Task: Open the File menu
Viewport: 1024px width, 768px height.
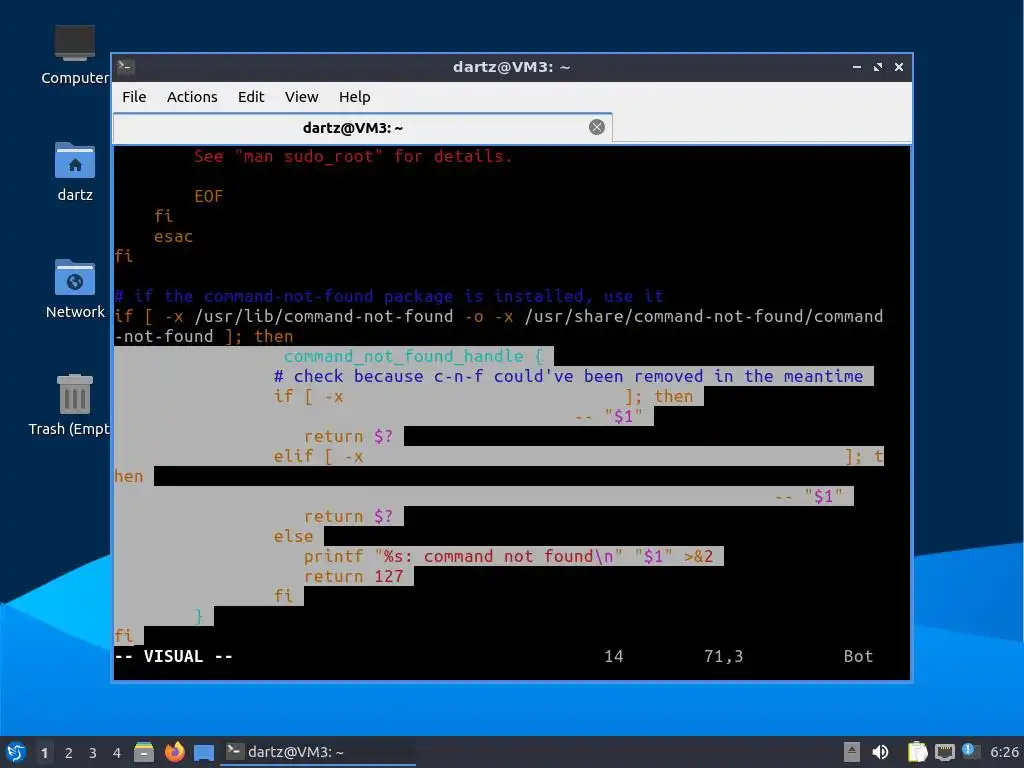Action: (x=134, y=97)
